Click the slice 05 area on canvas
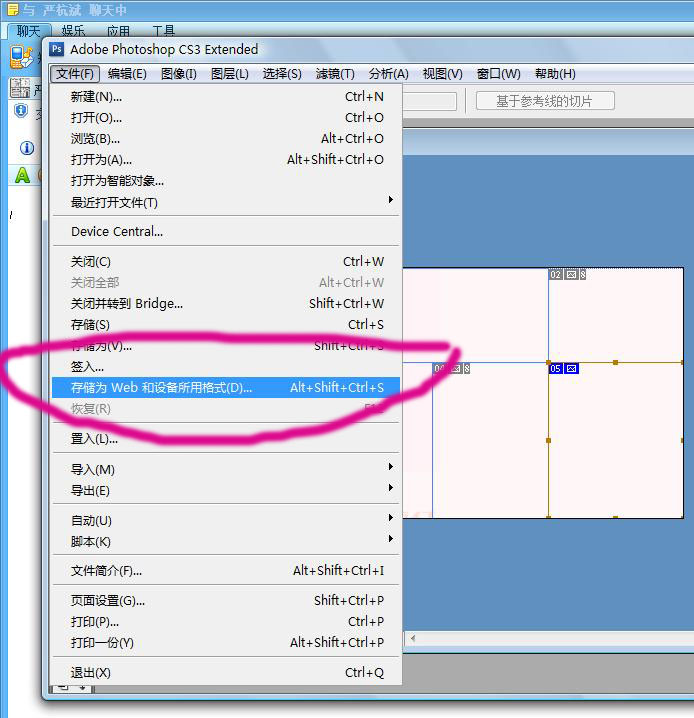The height and width of the screenshot is (718, 694). (616, 441)
